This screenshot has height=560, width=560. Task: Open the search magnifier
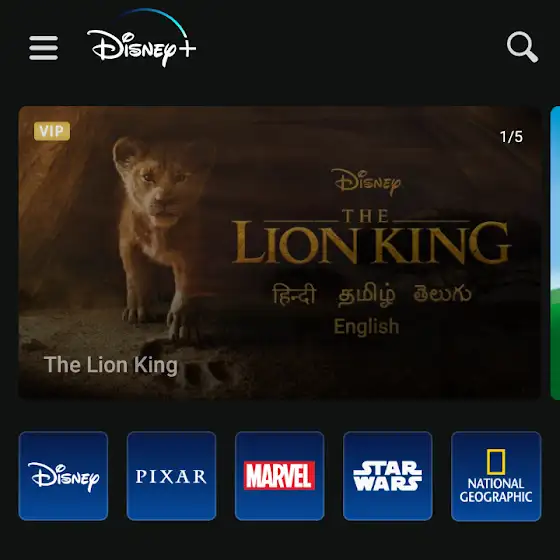coord(522,47)
